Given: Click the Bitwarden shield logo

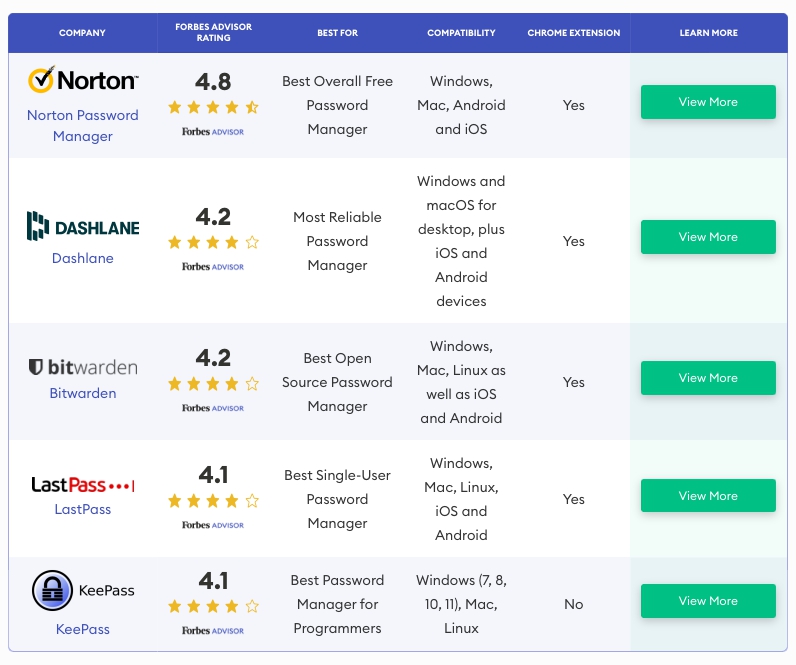Looking at the screenshot, I should point(36,367).
